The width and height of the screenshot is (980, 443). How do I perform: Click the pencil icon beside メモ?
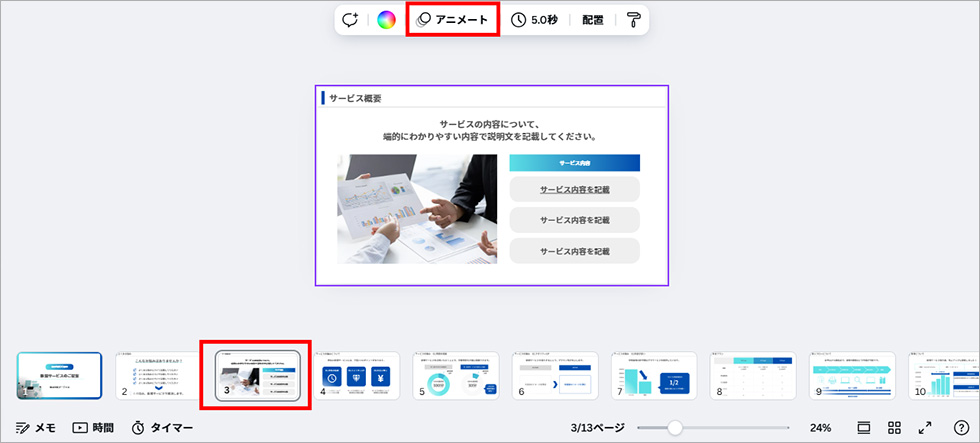point(22,429)
